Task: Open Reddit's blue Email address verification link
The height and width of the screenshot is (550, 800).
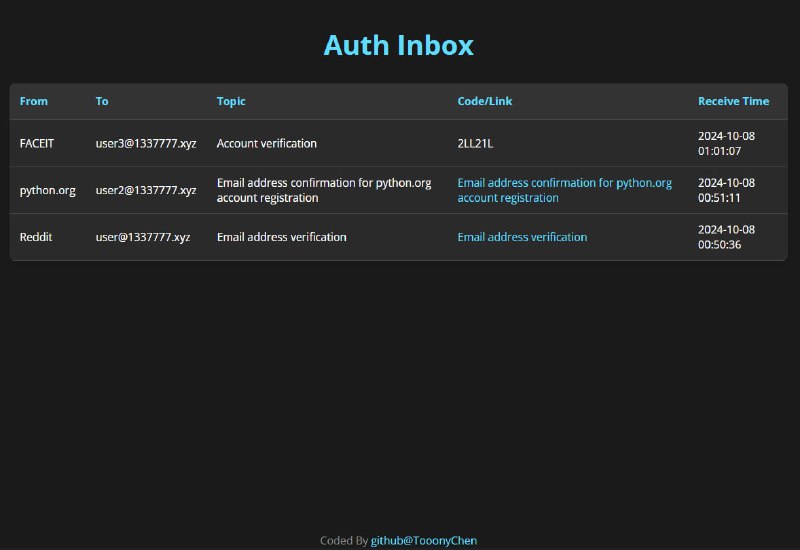Action: tap(522, 237)
